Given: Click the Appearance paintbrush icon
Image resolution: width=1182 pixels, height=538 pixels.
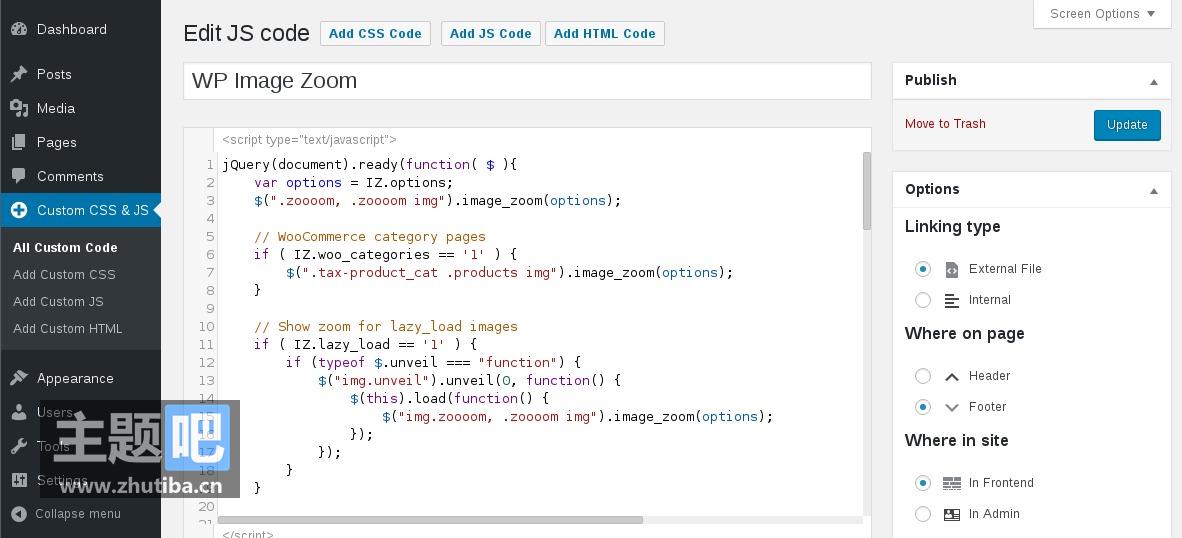Looking at the screenshot, I should 18,378.
